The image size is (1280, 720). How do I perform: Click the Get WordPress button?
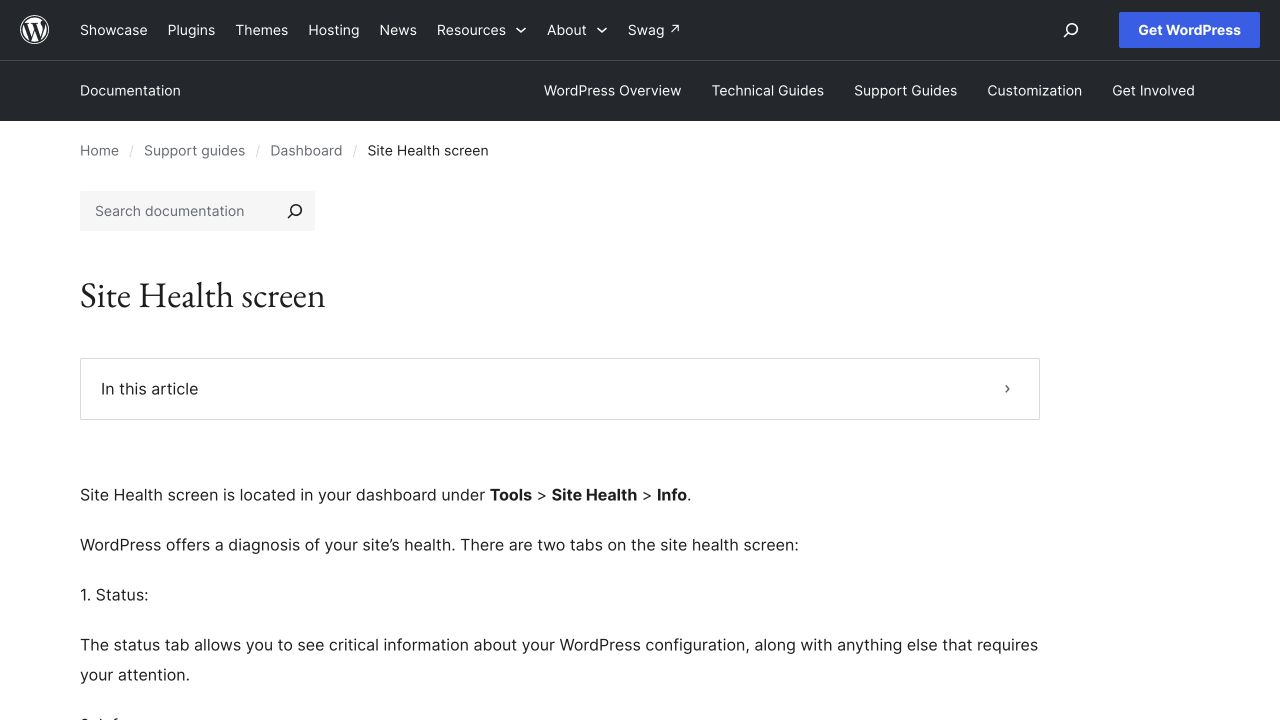1189,30
